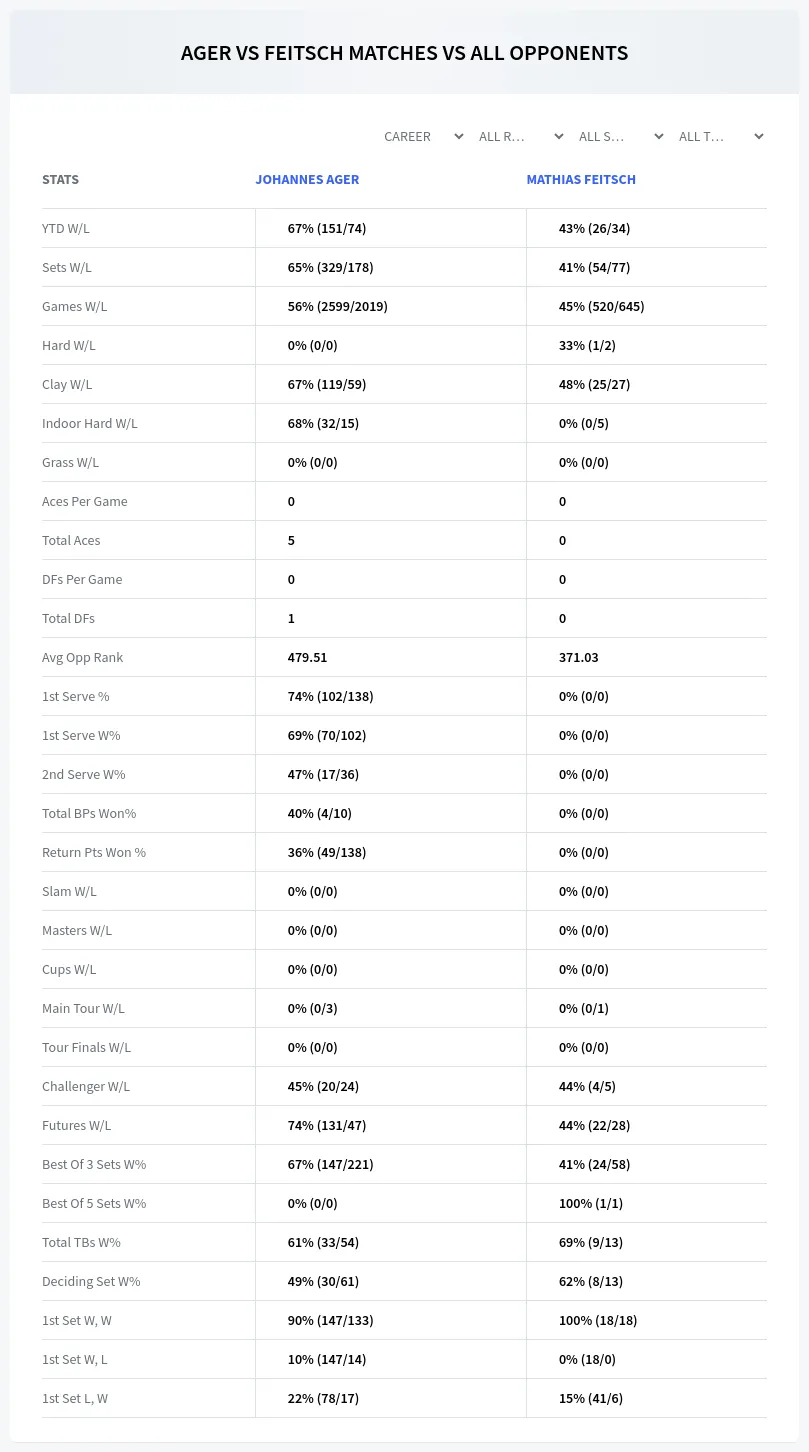Expand the ALL R... rounds dropdown
Screen dimensions: 809x1452
click(x=520, y=136)
